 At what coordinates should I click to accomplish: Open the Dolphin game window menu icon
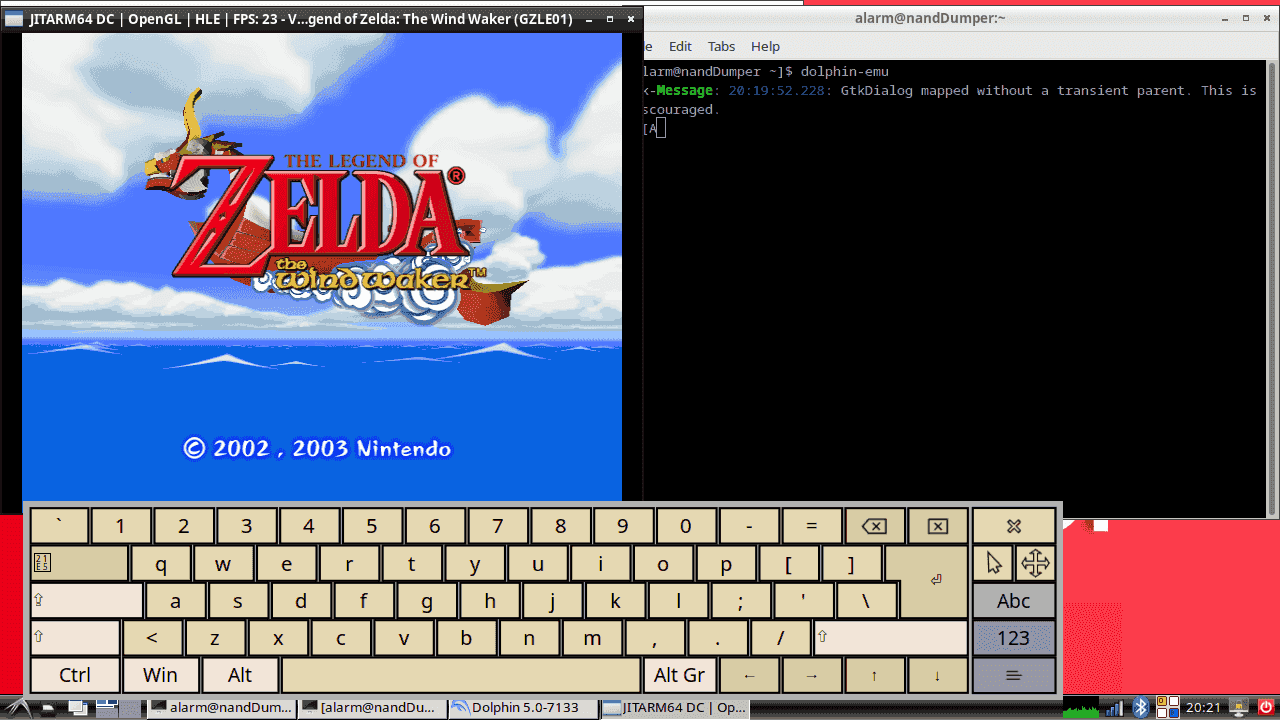[x=13, y=18]
